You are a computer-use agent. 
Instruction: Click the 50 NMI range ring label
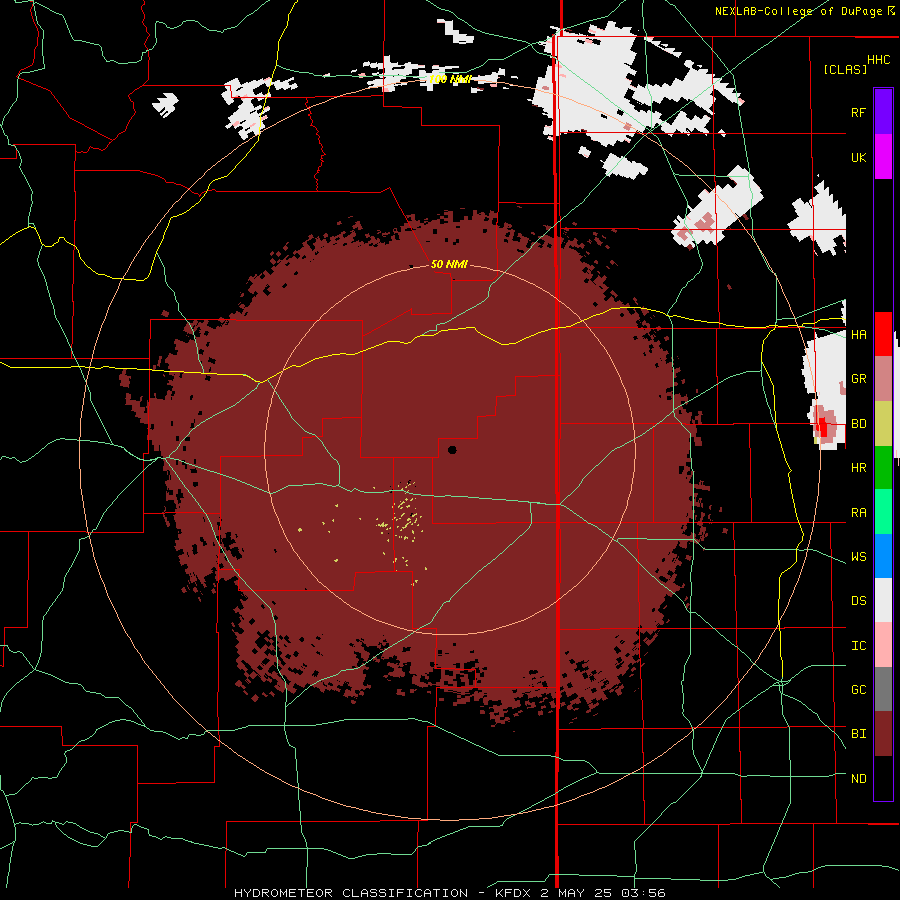coord(449,264)
